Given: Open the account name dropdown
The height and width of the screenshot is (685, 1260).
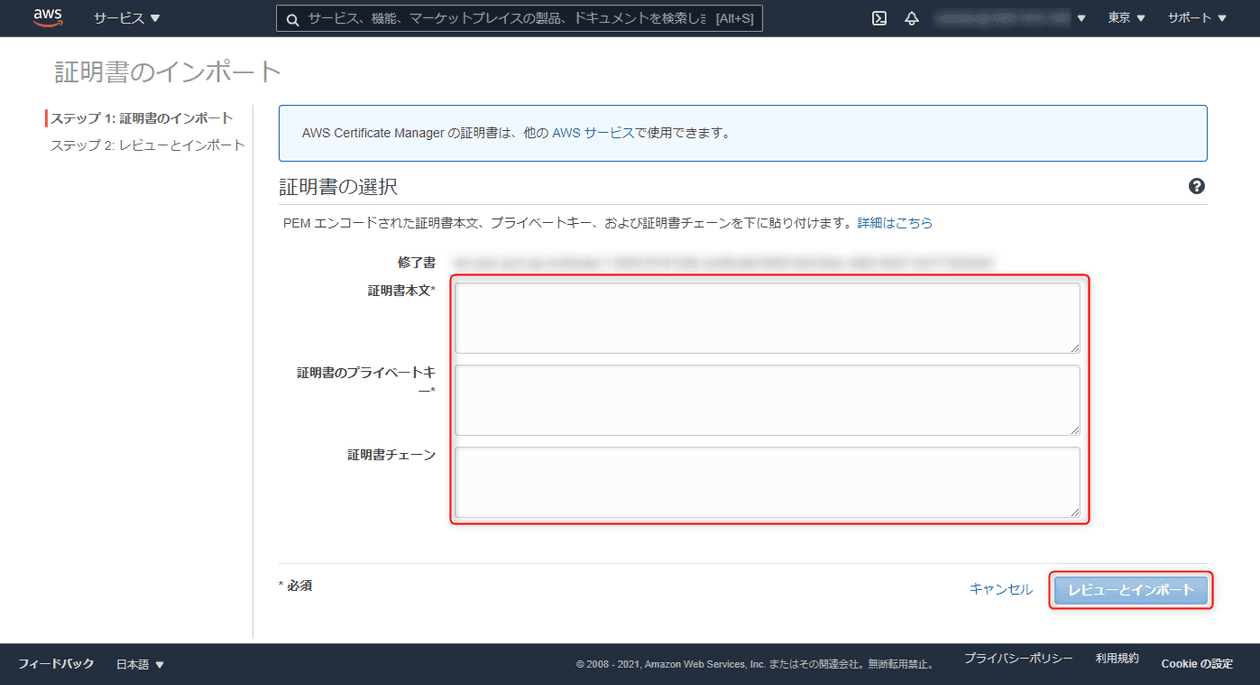Looking at the screenshot, I should pyautogui.click(x=1010, y=17).
